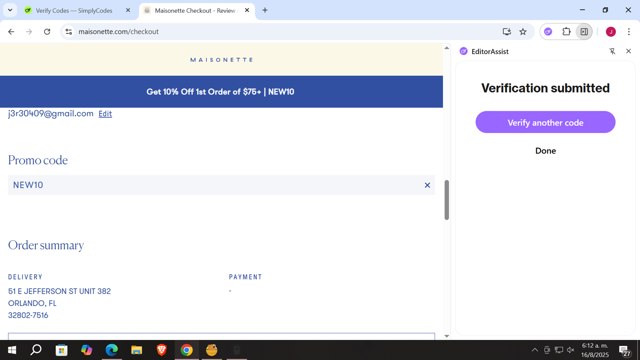640x360 pixels.
Task: Toggle the browser side panel button
Action: point(584,31)
